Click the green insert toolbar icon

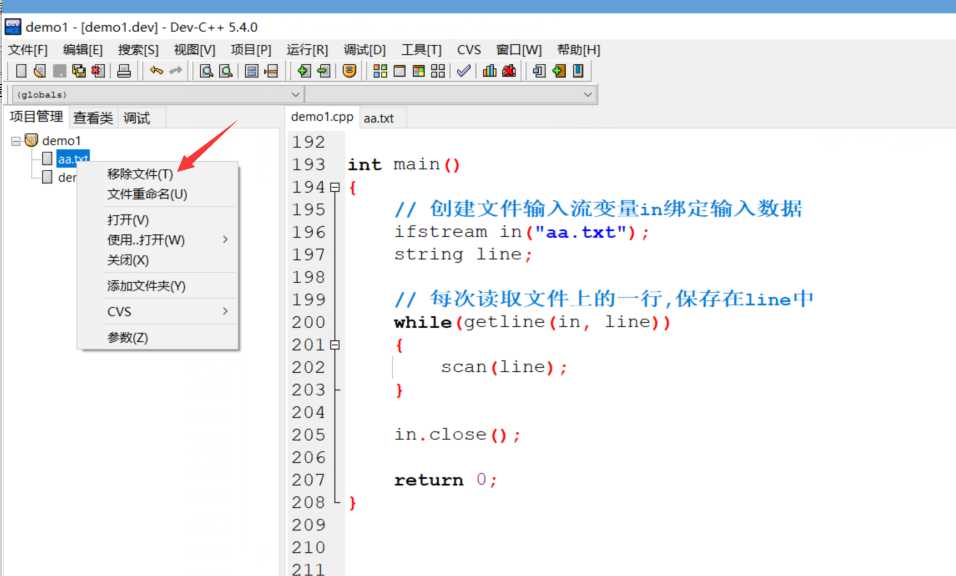pyautogui.click(x=558, y=71)
